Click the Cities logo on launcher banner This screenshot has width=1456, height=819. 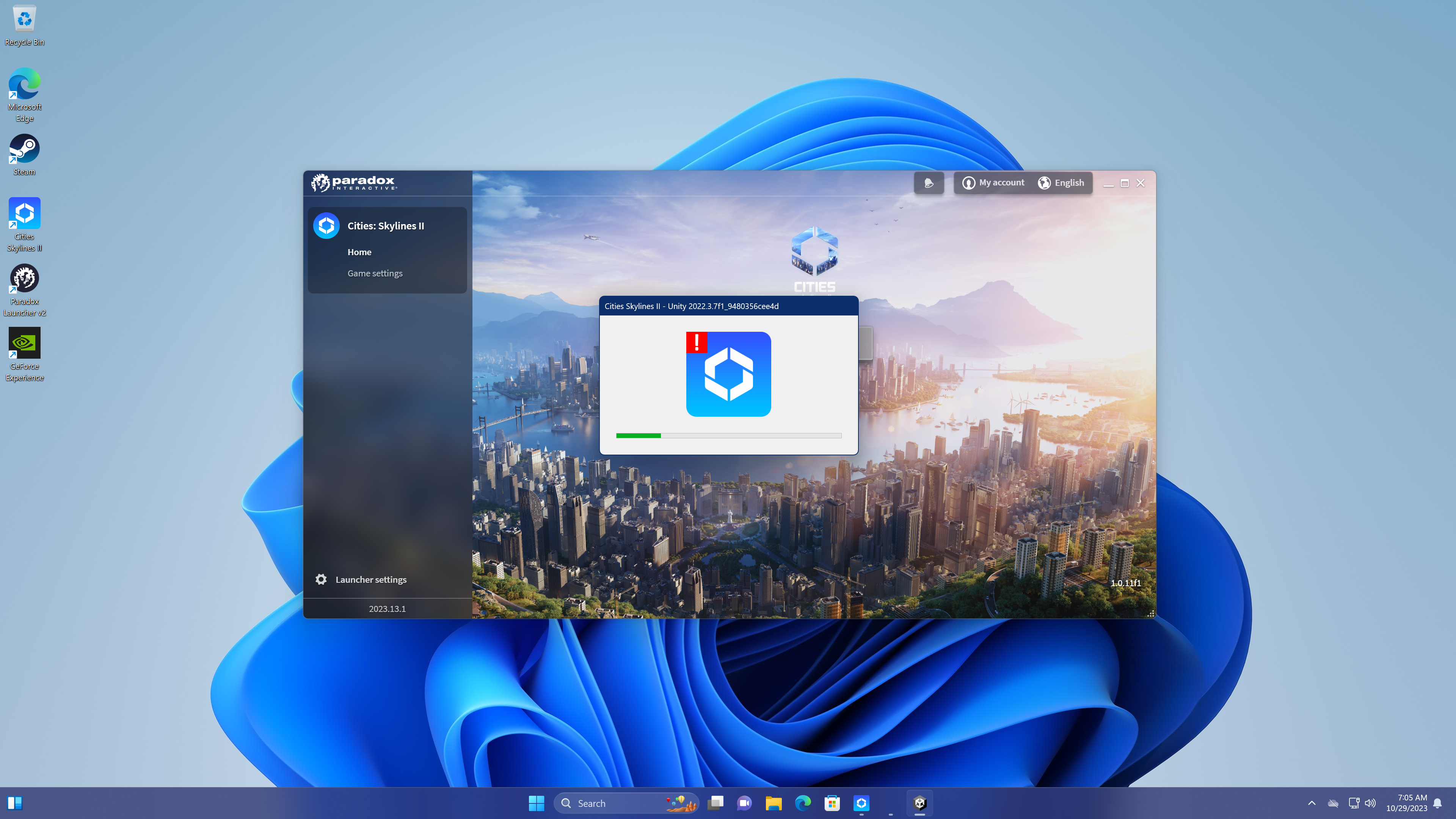(814, 260)
